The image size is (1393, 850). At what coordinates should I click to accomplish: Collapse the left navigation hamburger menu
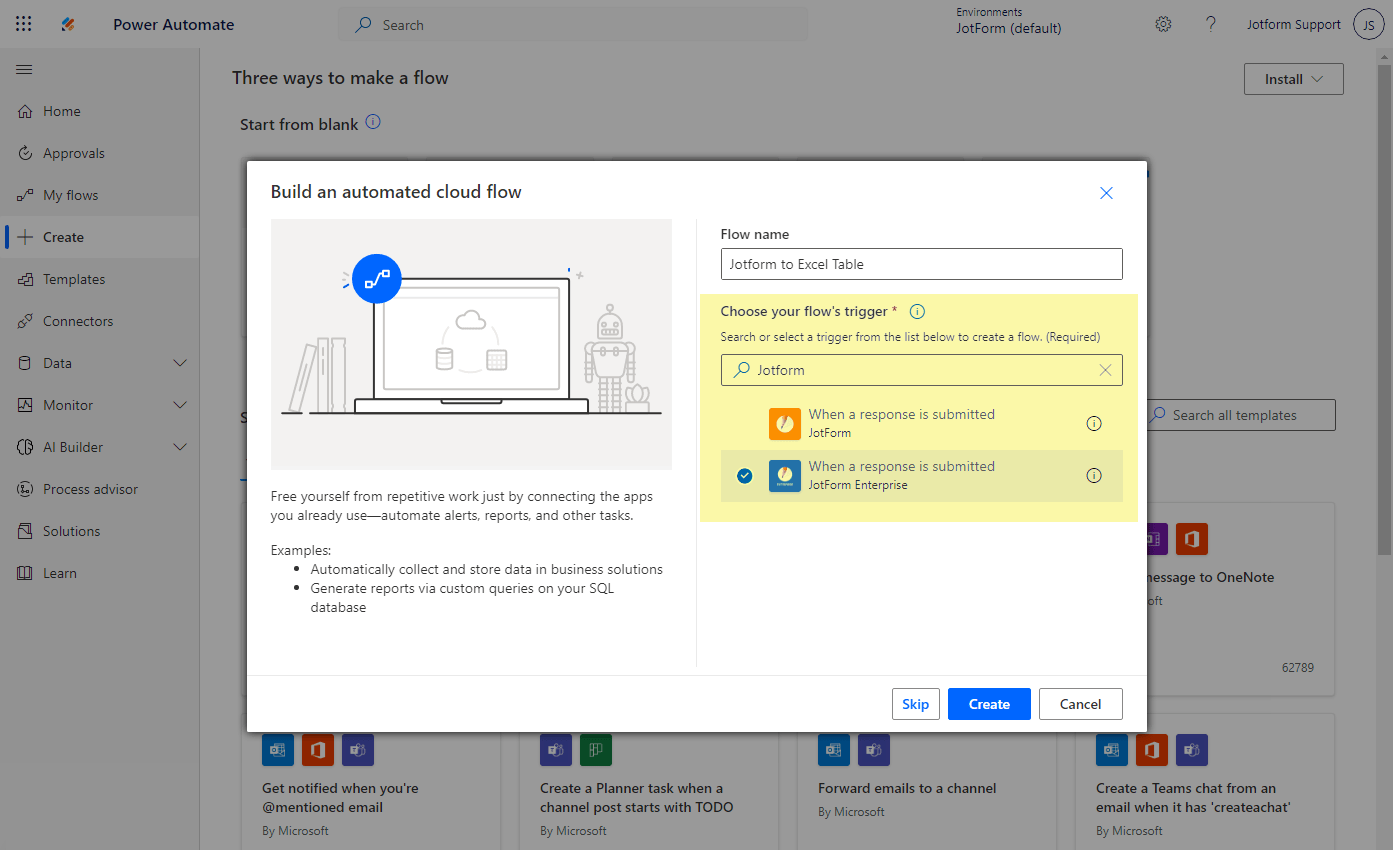click(24, 69)
